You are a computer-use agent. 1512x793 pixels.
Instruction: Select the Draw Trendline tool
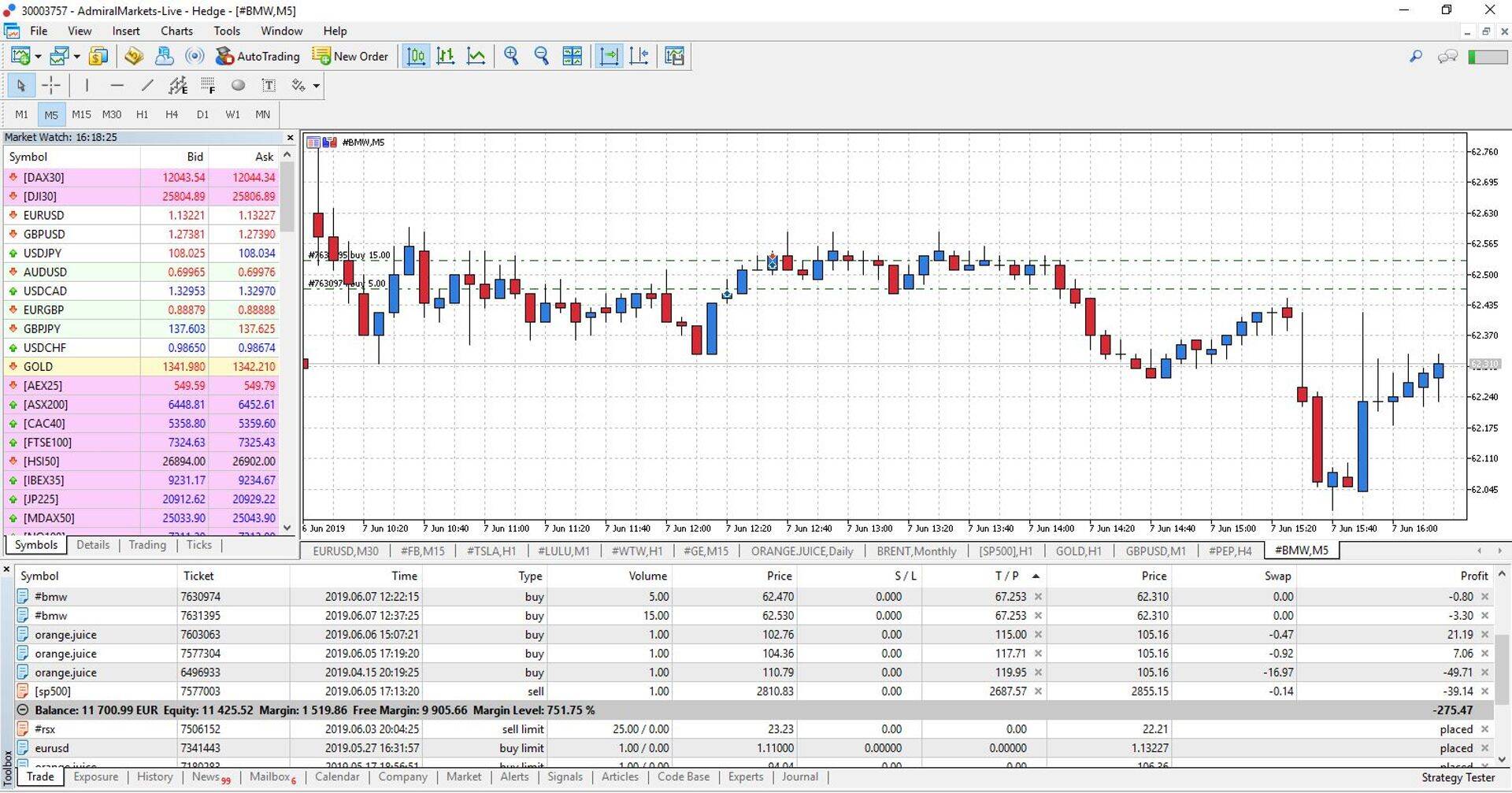147,85
